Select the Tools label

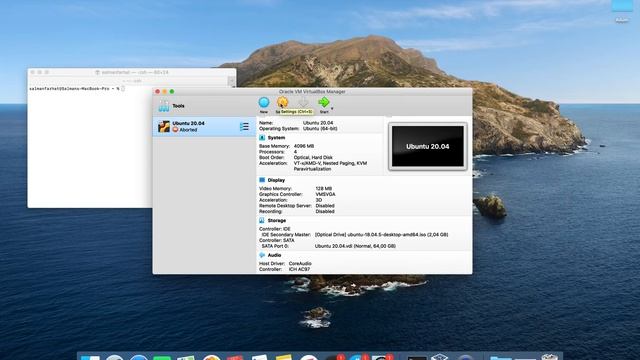coord(178,106)
